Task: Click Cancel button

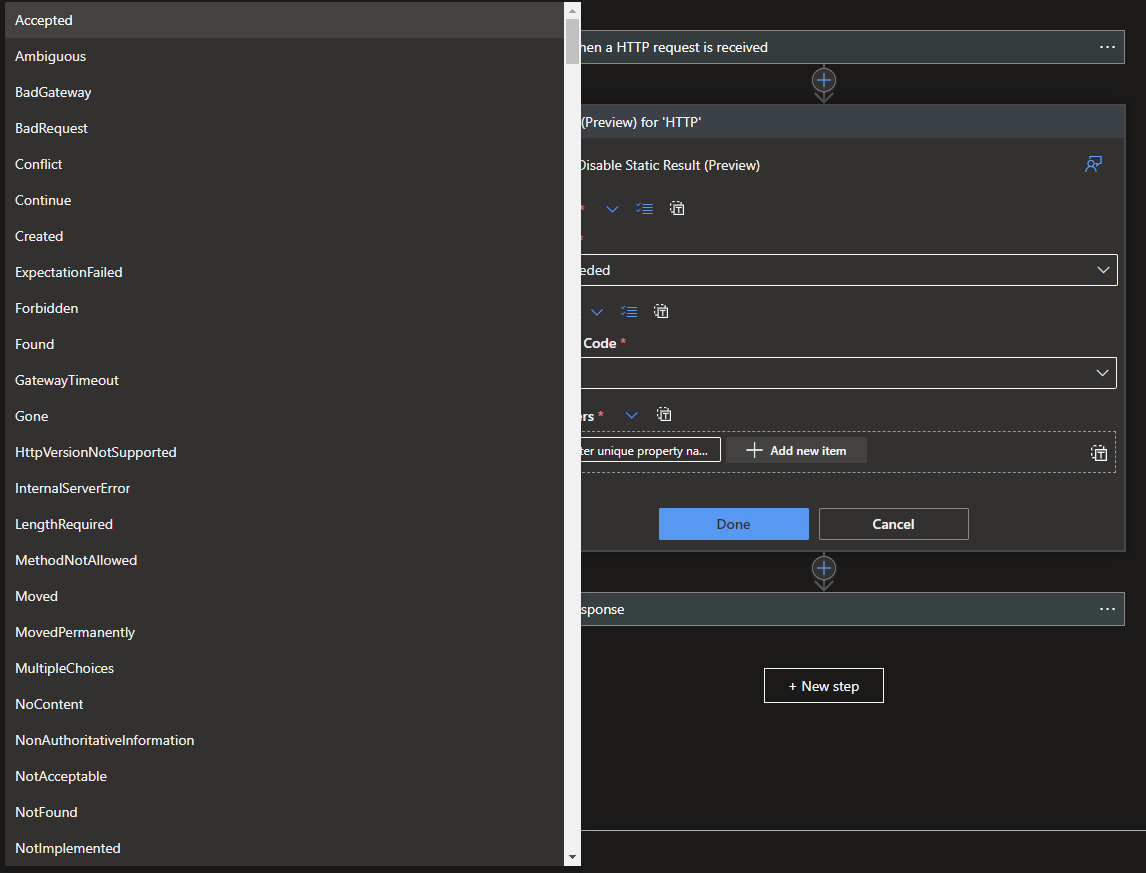Action: point(893,524)
